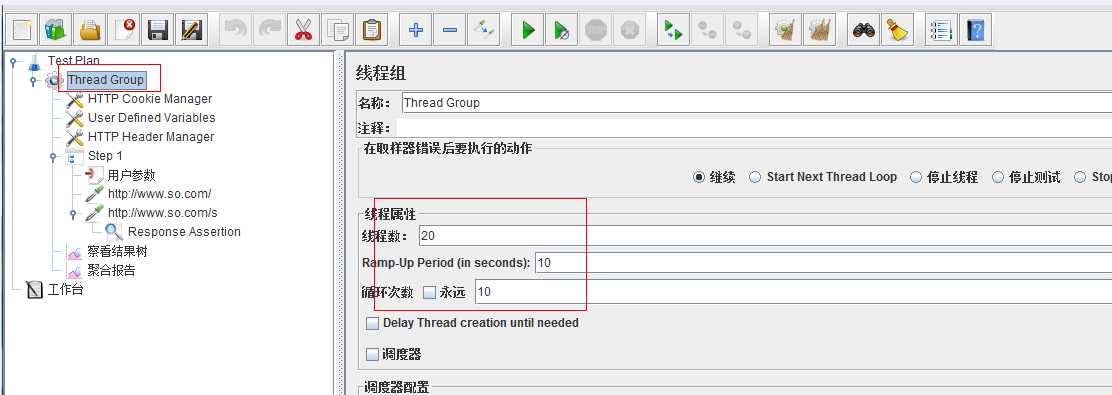The image size is (1112, 395).
Task: Select 聚合报告 listener in tree
Action: [x=111, y=270]
